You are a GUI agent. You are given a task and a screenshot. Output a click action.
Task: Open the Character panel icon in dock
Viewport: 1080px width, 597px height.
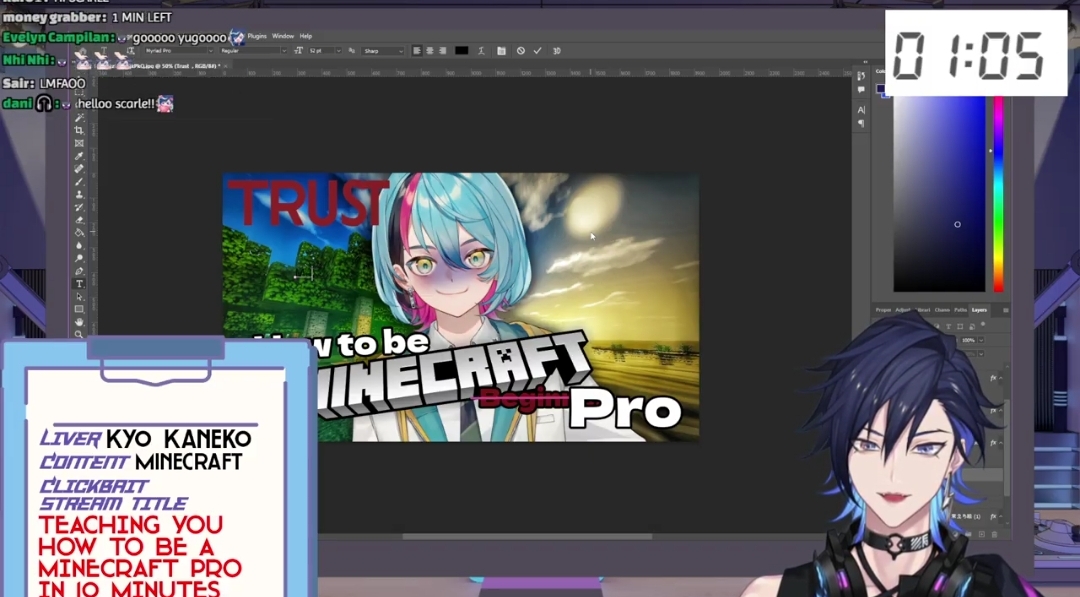861,109
